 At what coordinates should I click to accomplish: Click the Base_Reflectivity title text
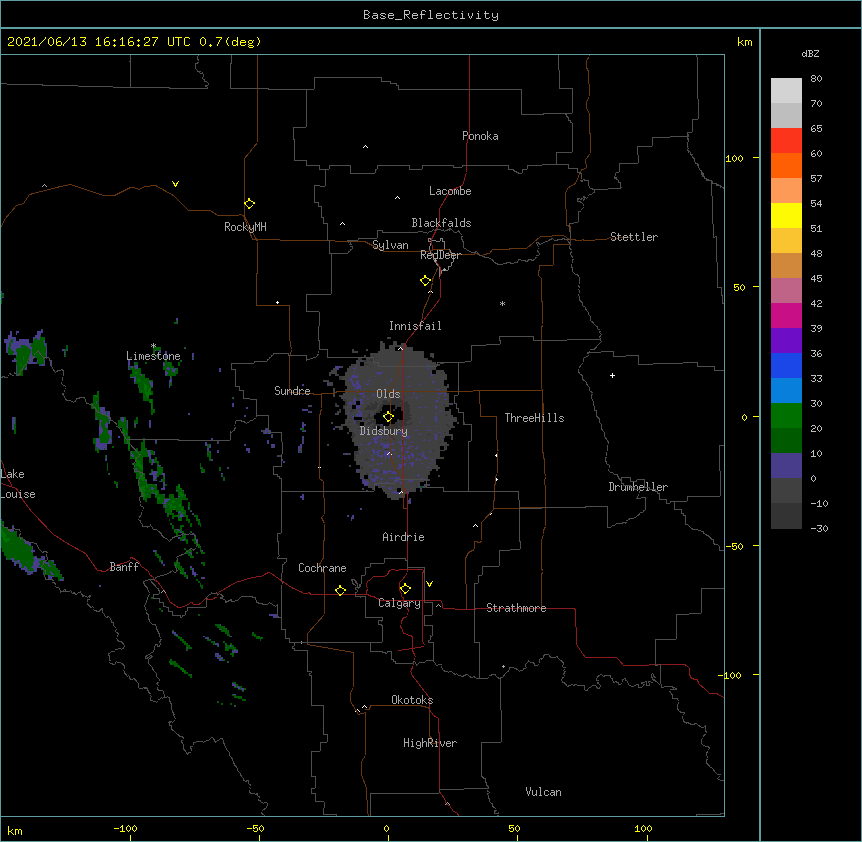tap(431, 15)
